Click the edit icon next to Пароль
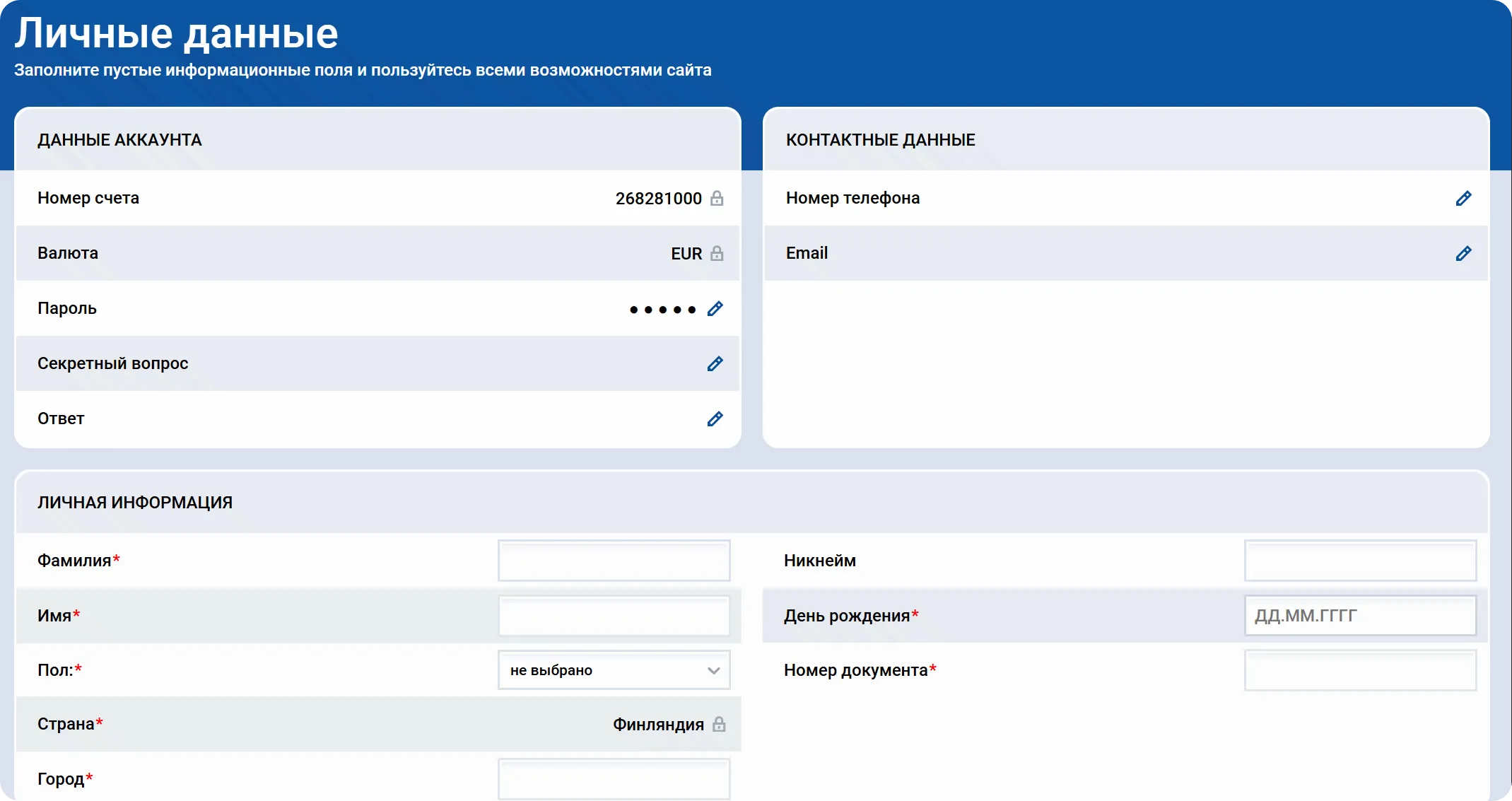 715,309
